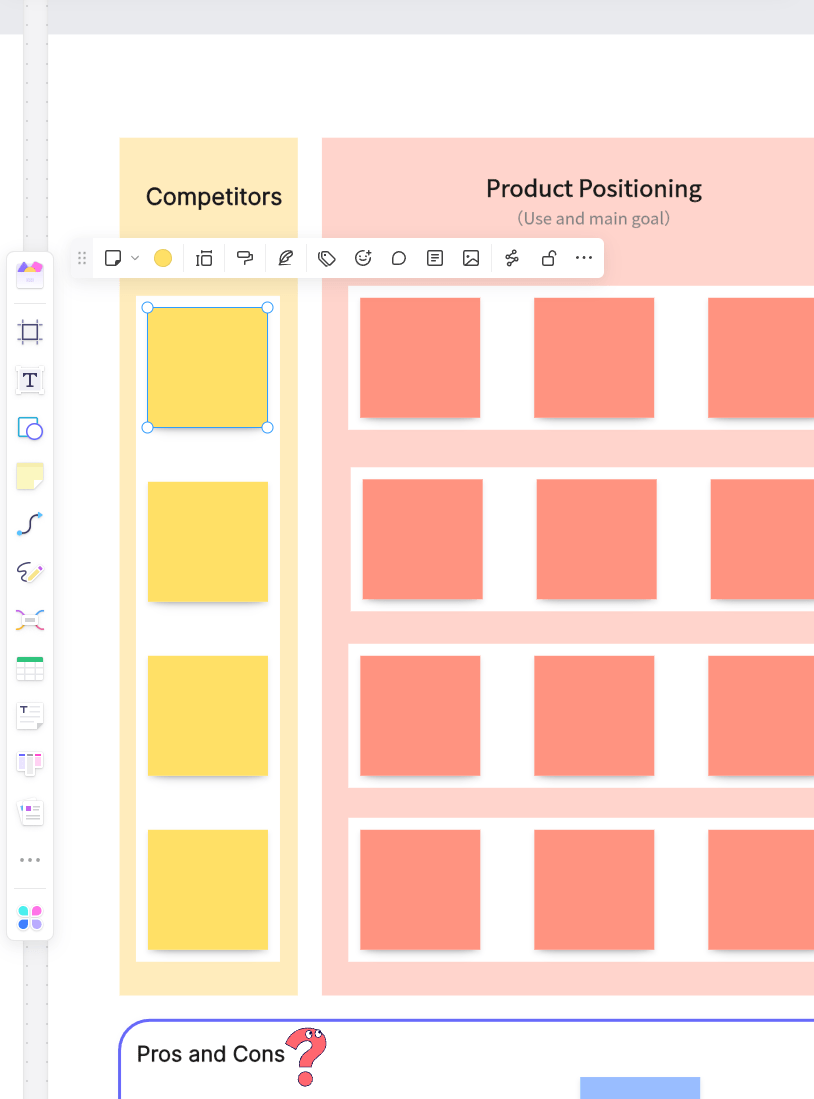Unlock the selected sticky note
This screenshot has width=814, height=1099.
coord(548,258)
